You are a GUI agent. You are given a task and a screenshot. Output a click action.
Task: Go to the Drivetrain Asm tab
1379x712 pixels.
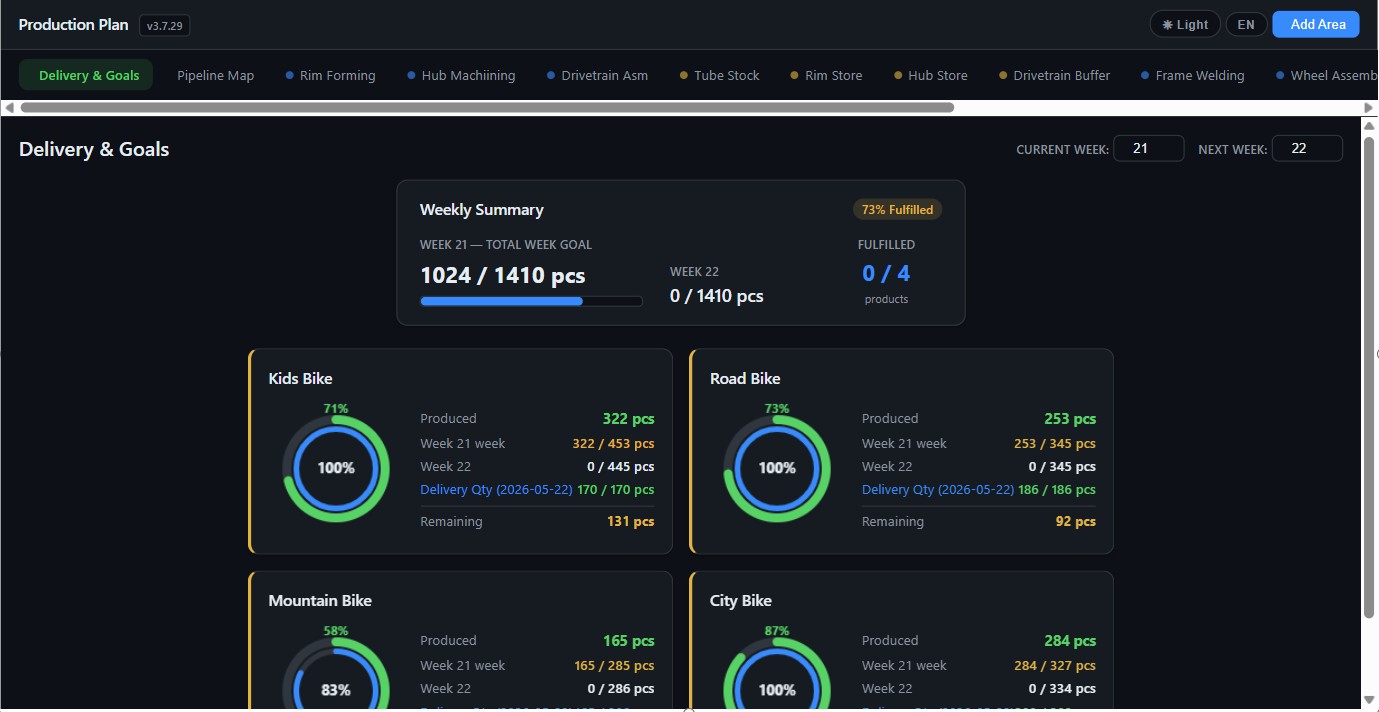coord(598,75)
